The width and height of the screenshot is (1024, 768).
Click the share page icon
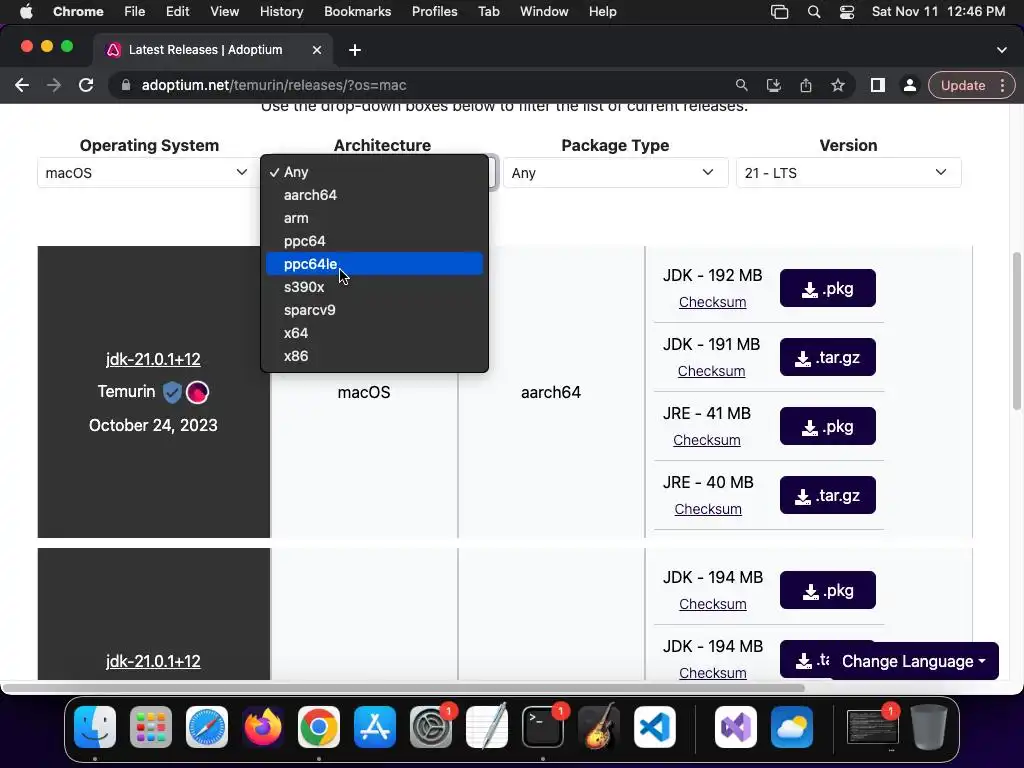pyautogui.click(x=806, y=86)
